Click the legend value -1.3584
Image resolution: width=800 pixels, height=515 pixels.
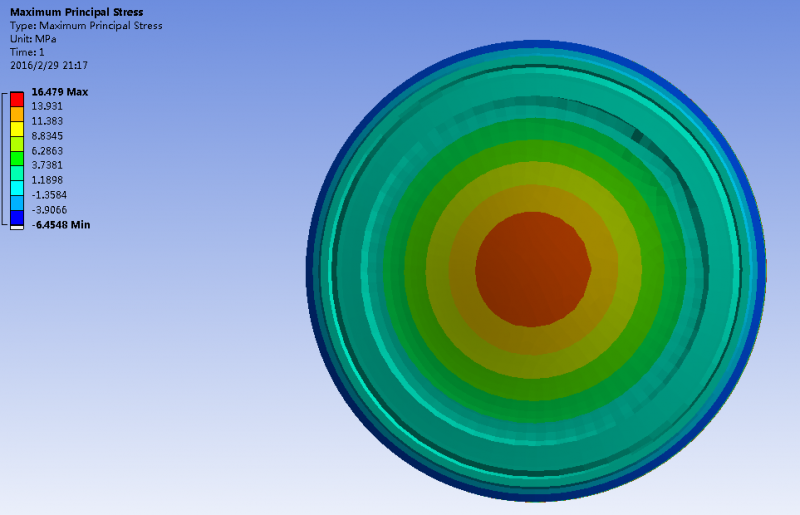49,194
